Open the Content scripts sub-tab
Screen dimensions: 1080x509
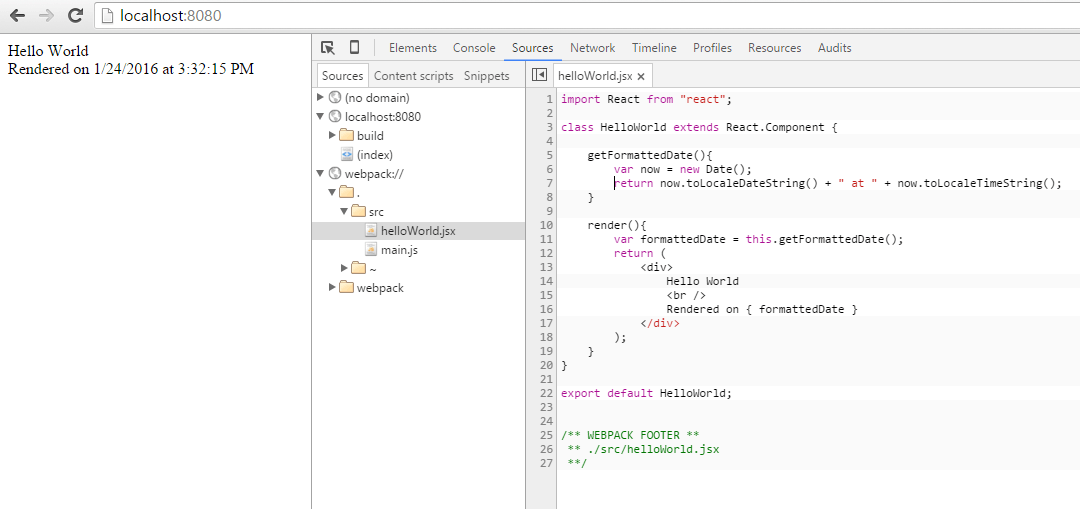[413, 76]
